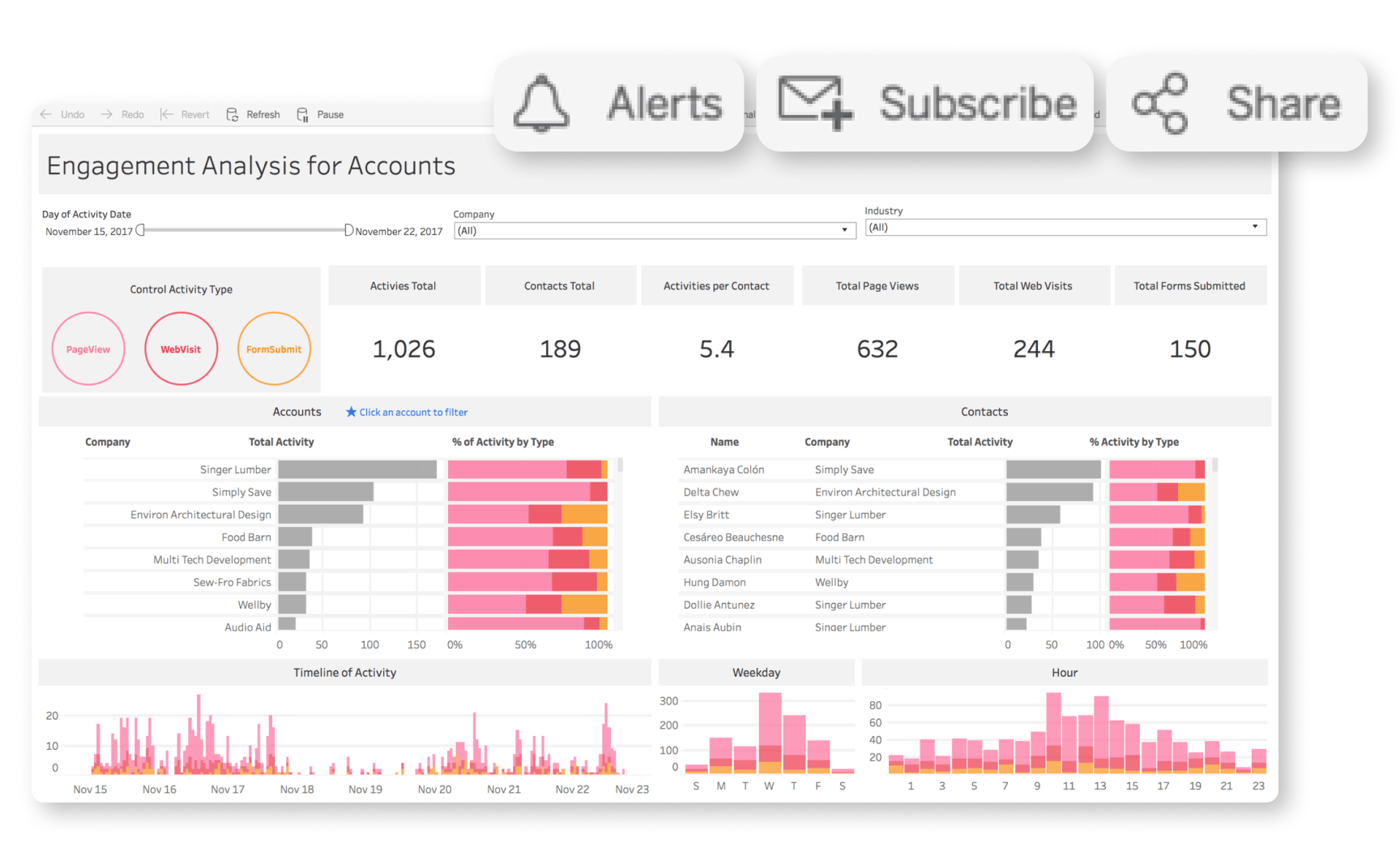Select Singer Lumber's Total Activity bar
The height and width of the screenshot is (856, 1400).
click(356, 469)
